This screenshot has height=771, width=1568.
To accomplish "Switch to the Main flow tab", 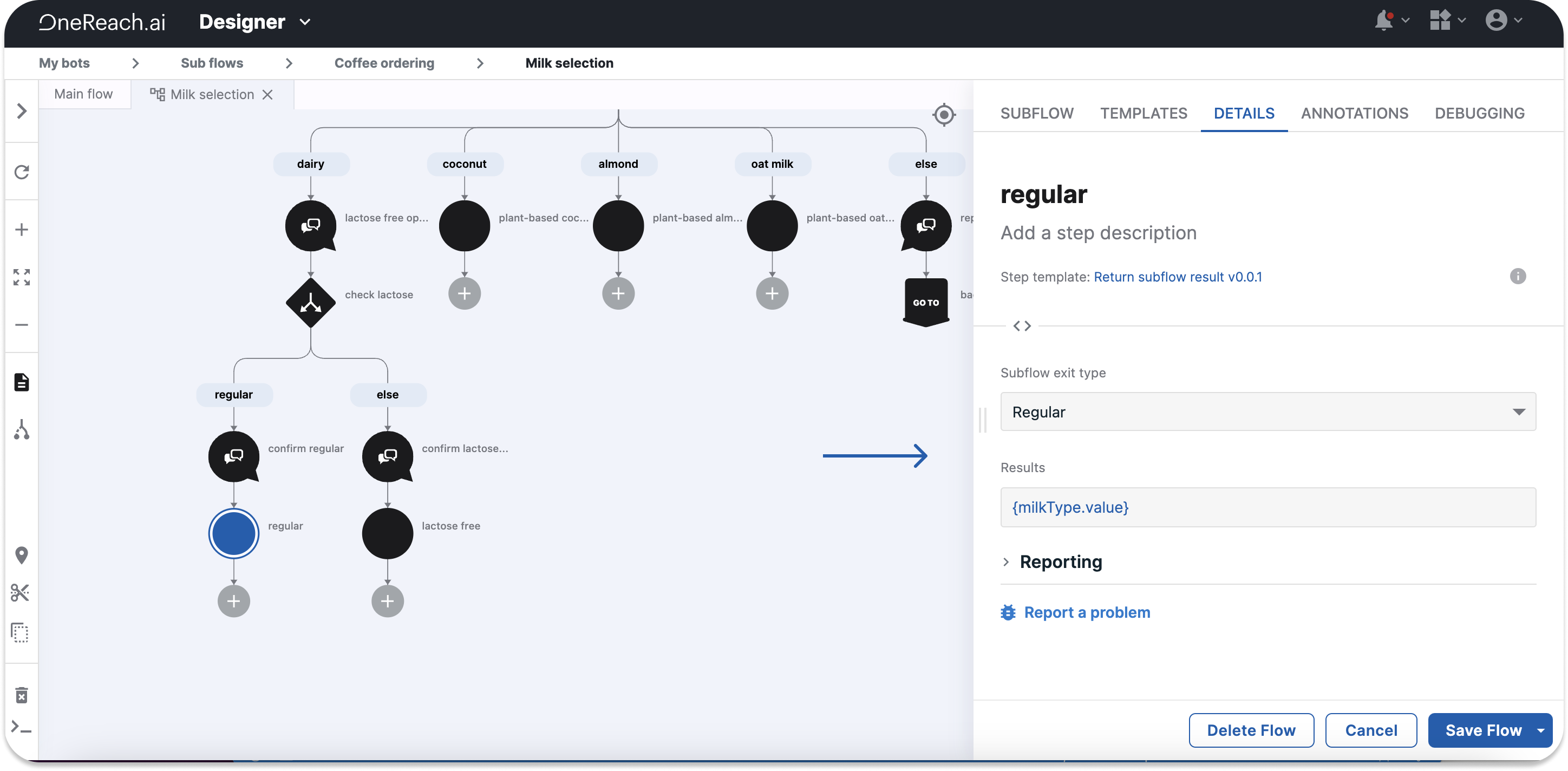I will click(x=83, y=94).
